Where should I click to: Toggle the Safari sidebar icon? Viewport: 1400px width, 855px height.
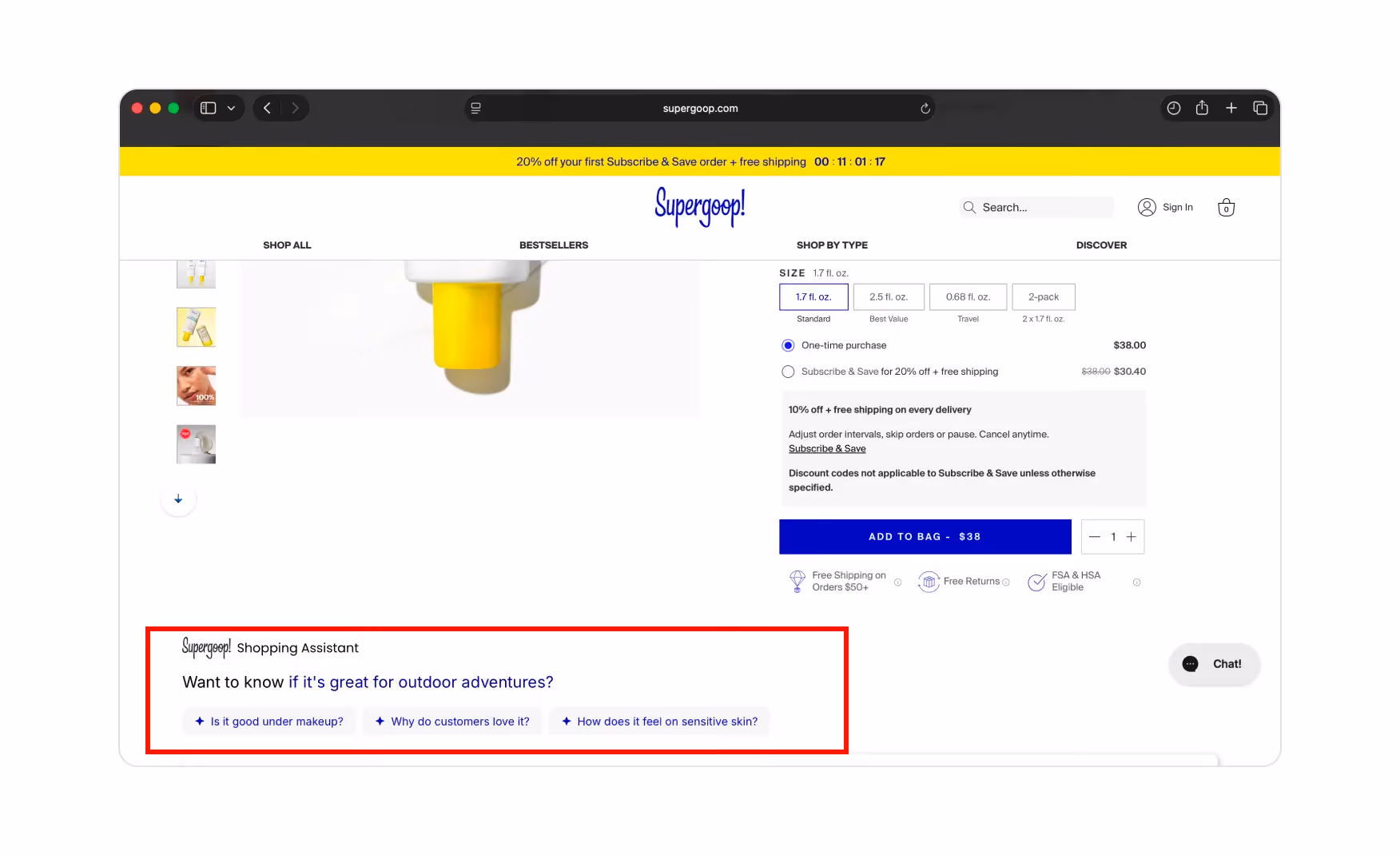(208, 108)
